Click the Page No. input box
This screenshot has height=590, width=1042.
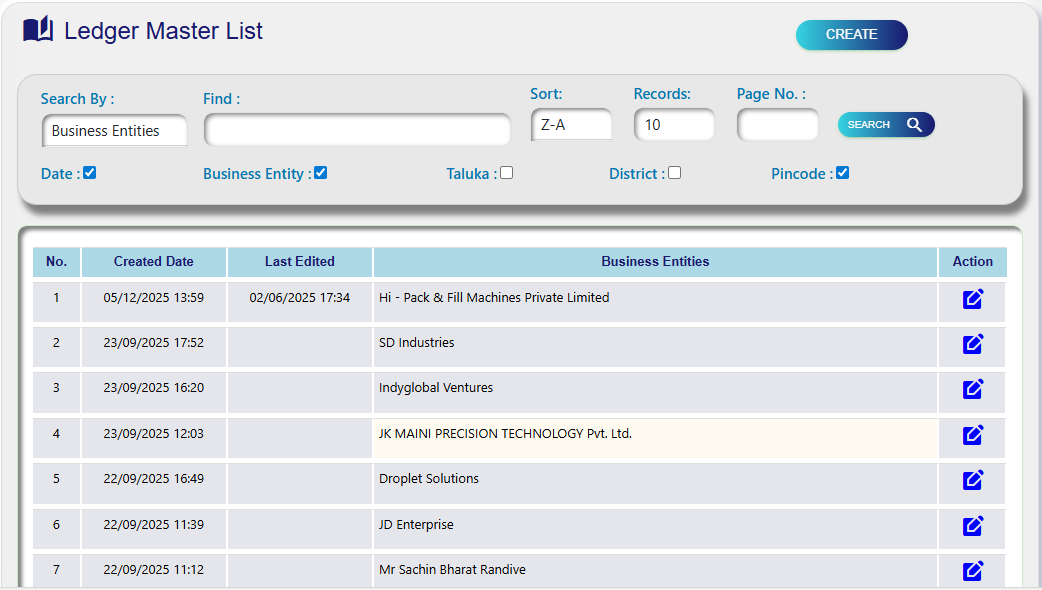777,125
